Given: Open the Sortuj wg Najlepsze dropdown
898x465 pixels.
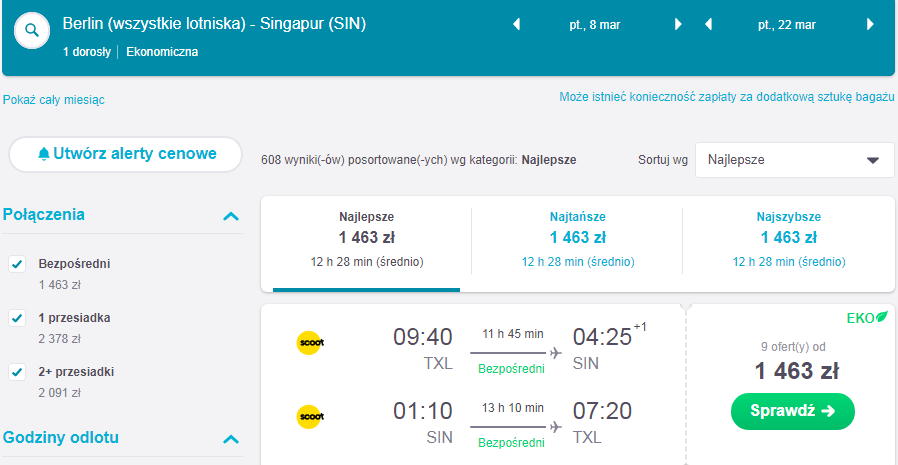Looking at the screenshot, I should (794, 160).
